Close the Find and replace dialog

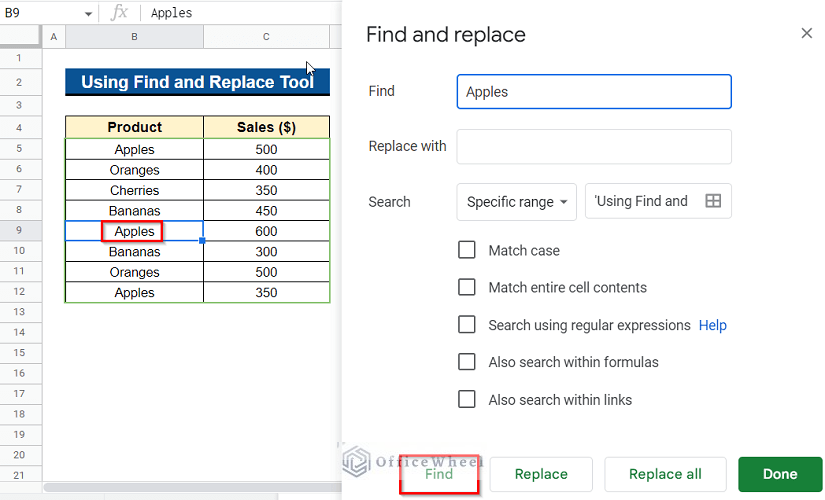tap(807, 34)
